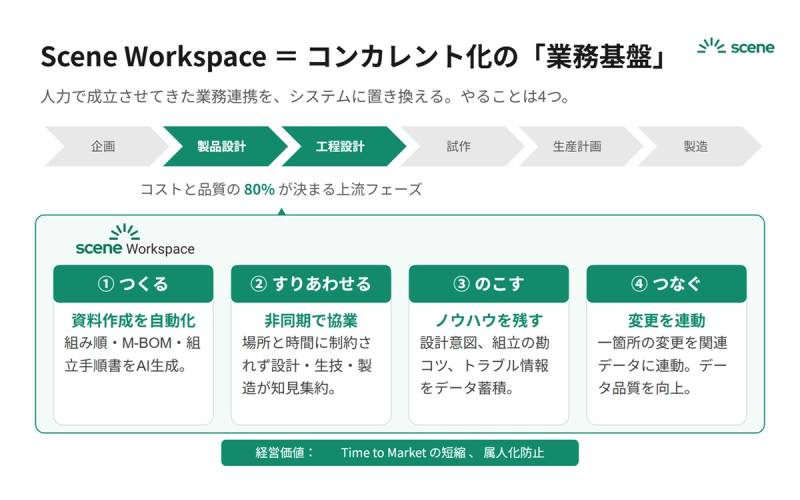Click the heading 非同期で協業

click(x=311, y=320)
